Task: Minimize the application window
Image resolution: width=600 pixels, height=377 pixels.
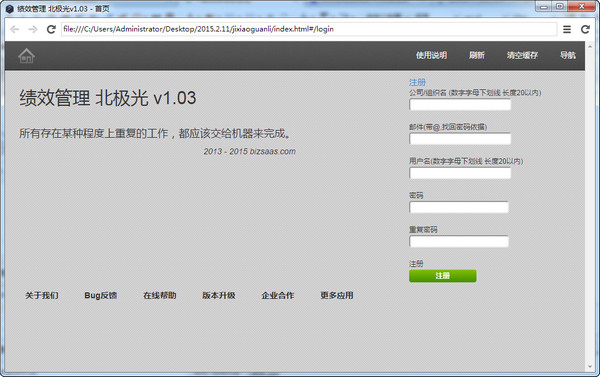Action: [x=543, y=6]
